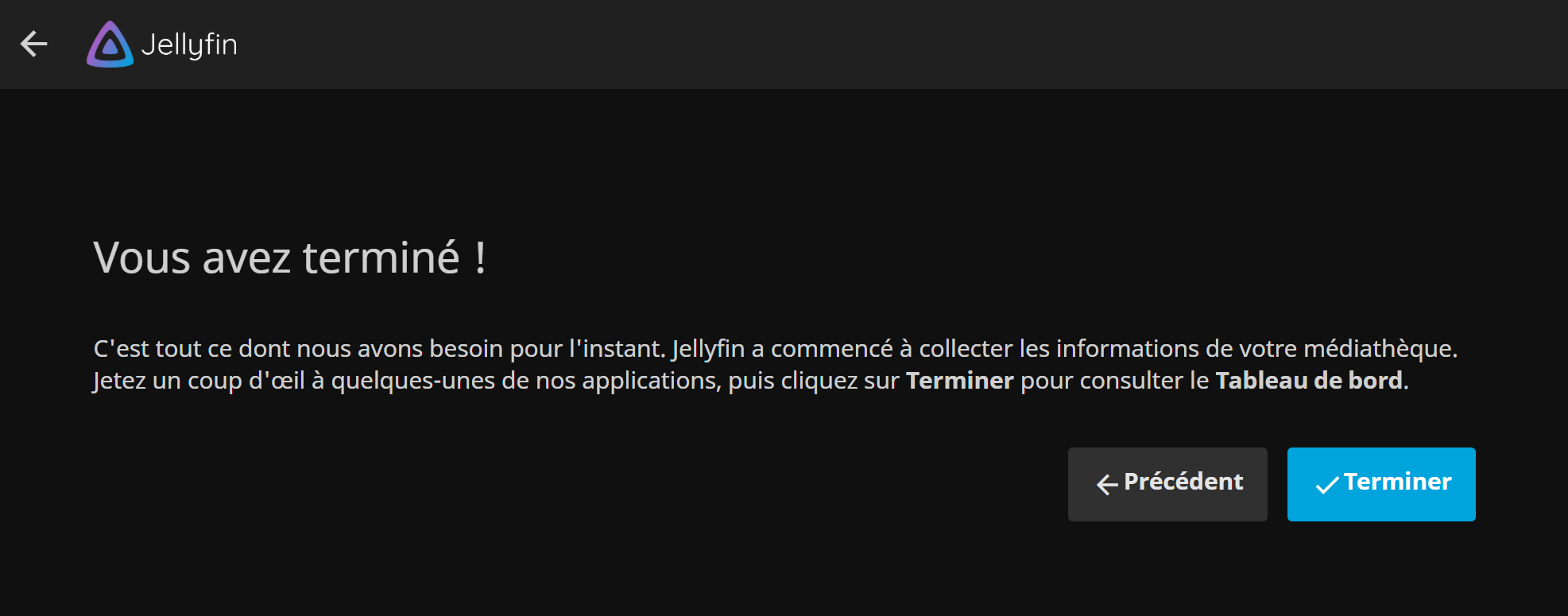Click the word "terminé" in the heading
Image resolution: width=1568 pixels, height=616 pixels.
click(381, 258)
